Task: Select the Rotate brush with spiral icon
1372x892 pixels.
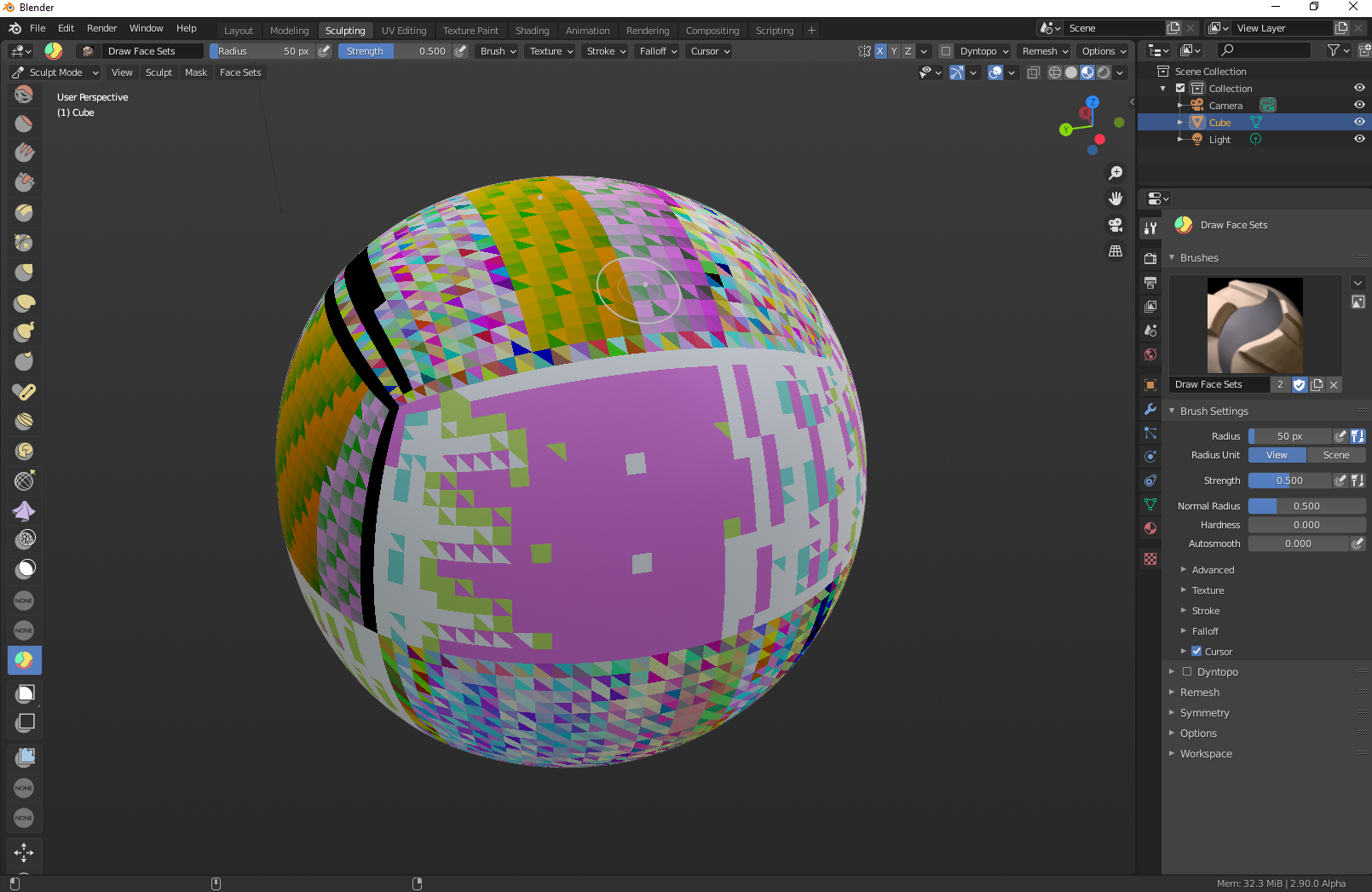Action: [24, 452]
